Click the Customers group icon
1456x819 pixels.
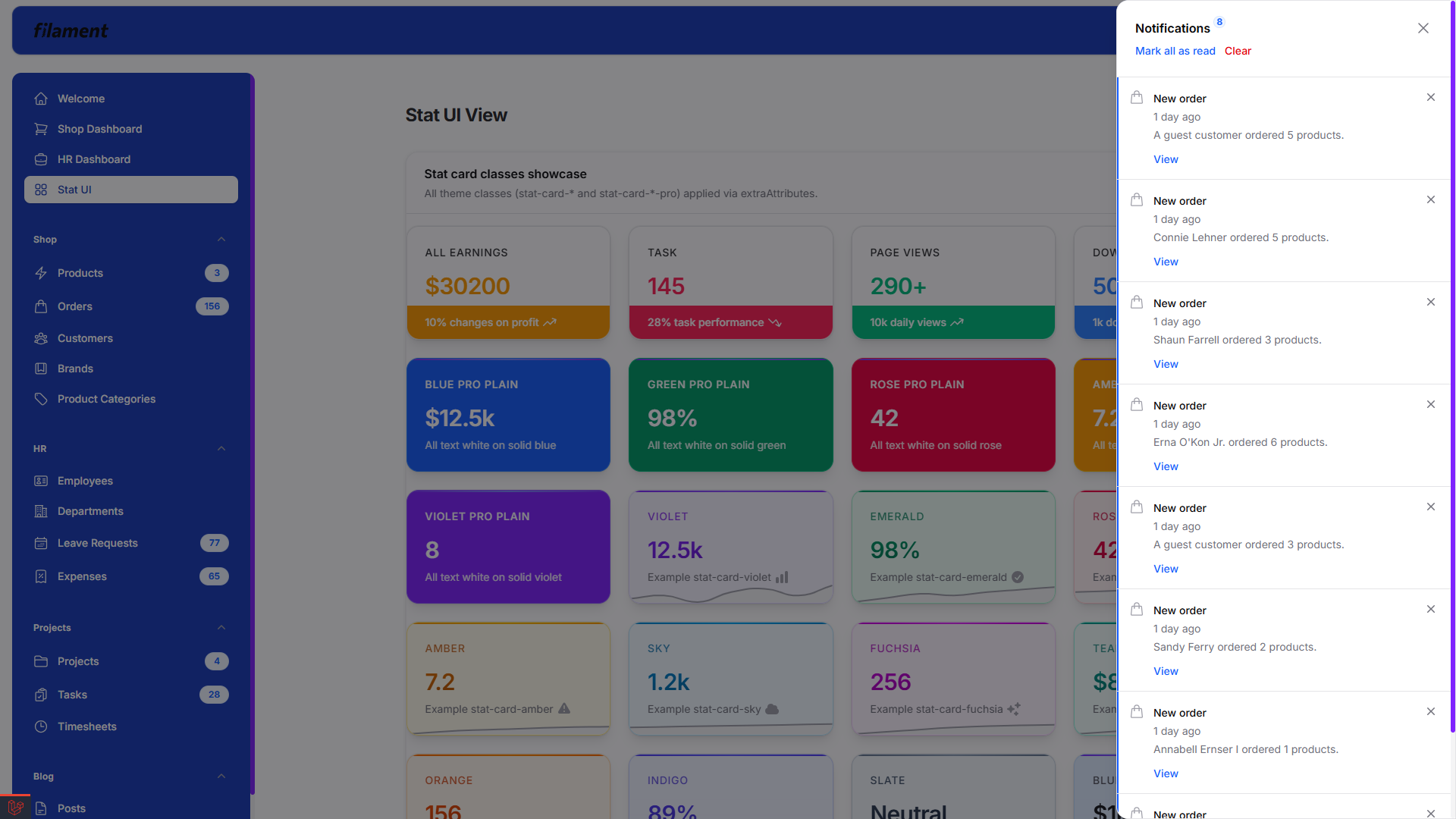(41, 338)
